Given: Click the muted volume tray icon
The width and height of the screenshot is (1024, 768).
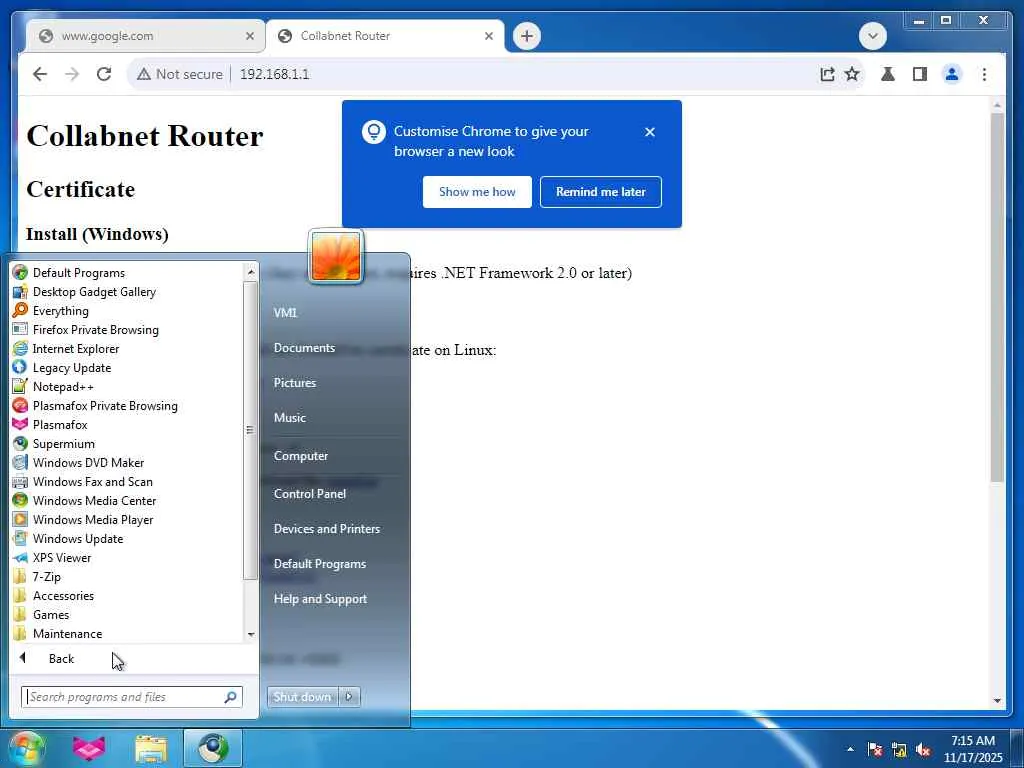Looking at the screenshot, I should tap(923, 750).
